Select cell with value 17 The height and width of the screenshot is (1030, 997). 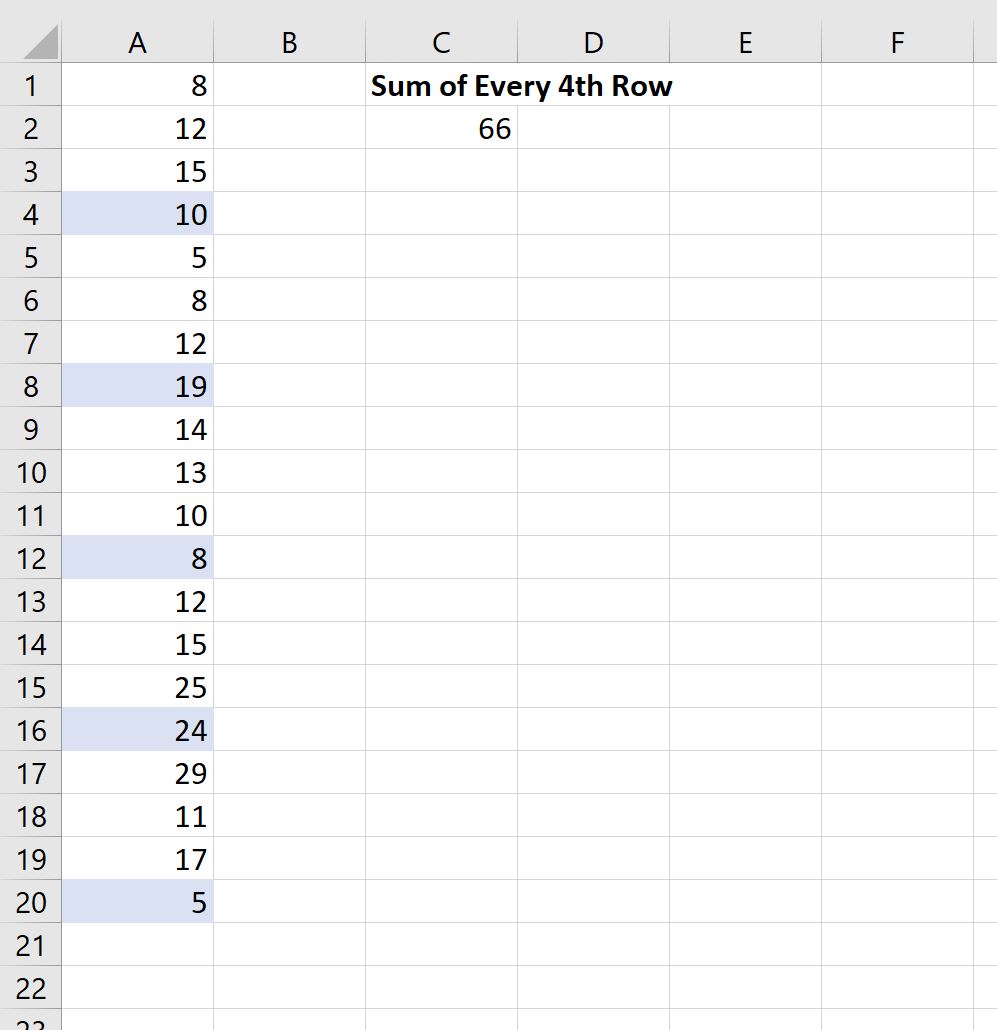[138, 860]
